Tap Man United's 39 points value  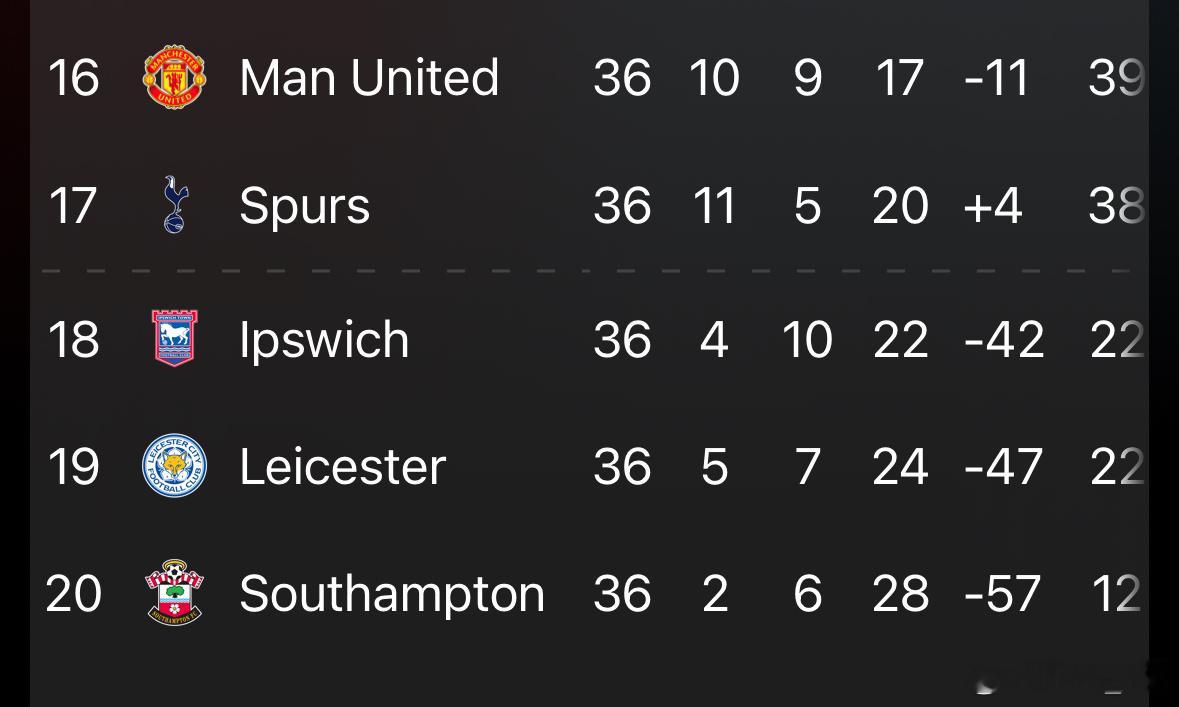(x=1116, y=77)
